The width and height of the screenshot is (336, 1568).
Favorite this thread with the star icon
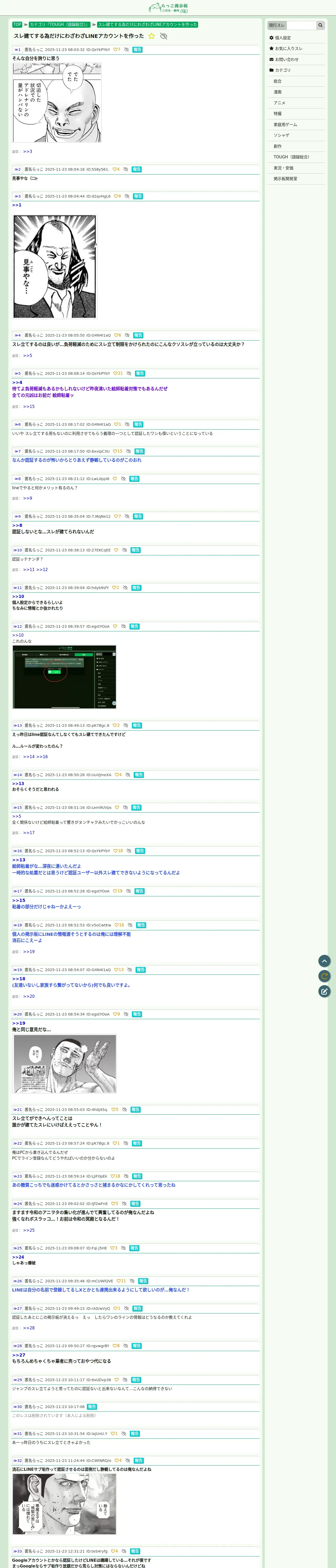click(152, 36)
